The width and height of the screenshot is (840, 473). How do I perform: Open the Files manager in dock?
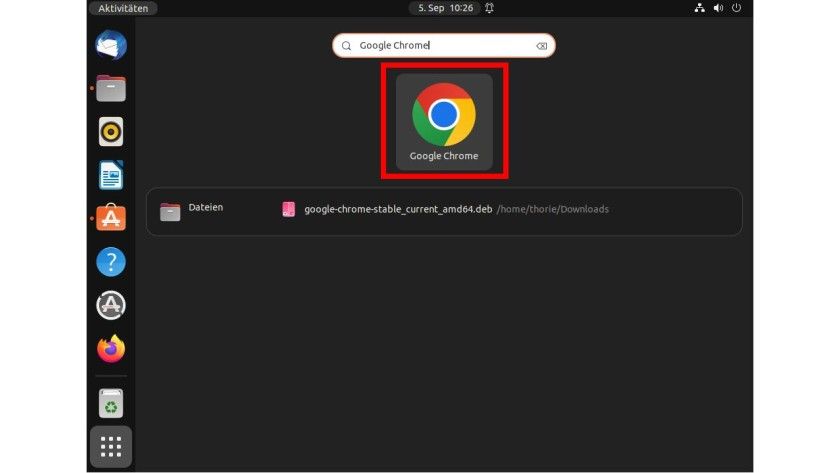coord(111,88)
